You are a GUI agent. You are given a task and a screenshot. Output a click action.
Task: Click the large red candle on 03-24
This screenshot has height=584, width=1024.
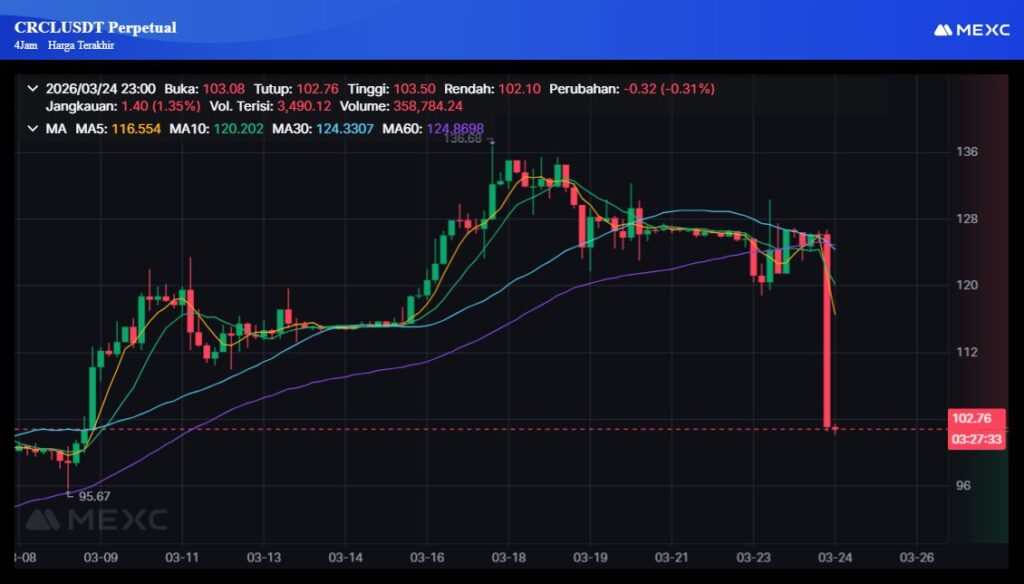tap(828, 330)
